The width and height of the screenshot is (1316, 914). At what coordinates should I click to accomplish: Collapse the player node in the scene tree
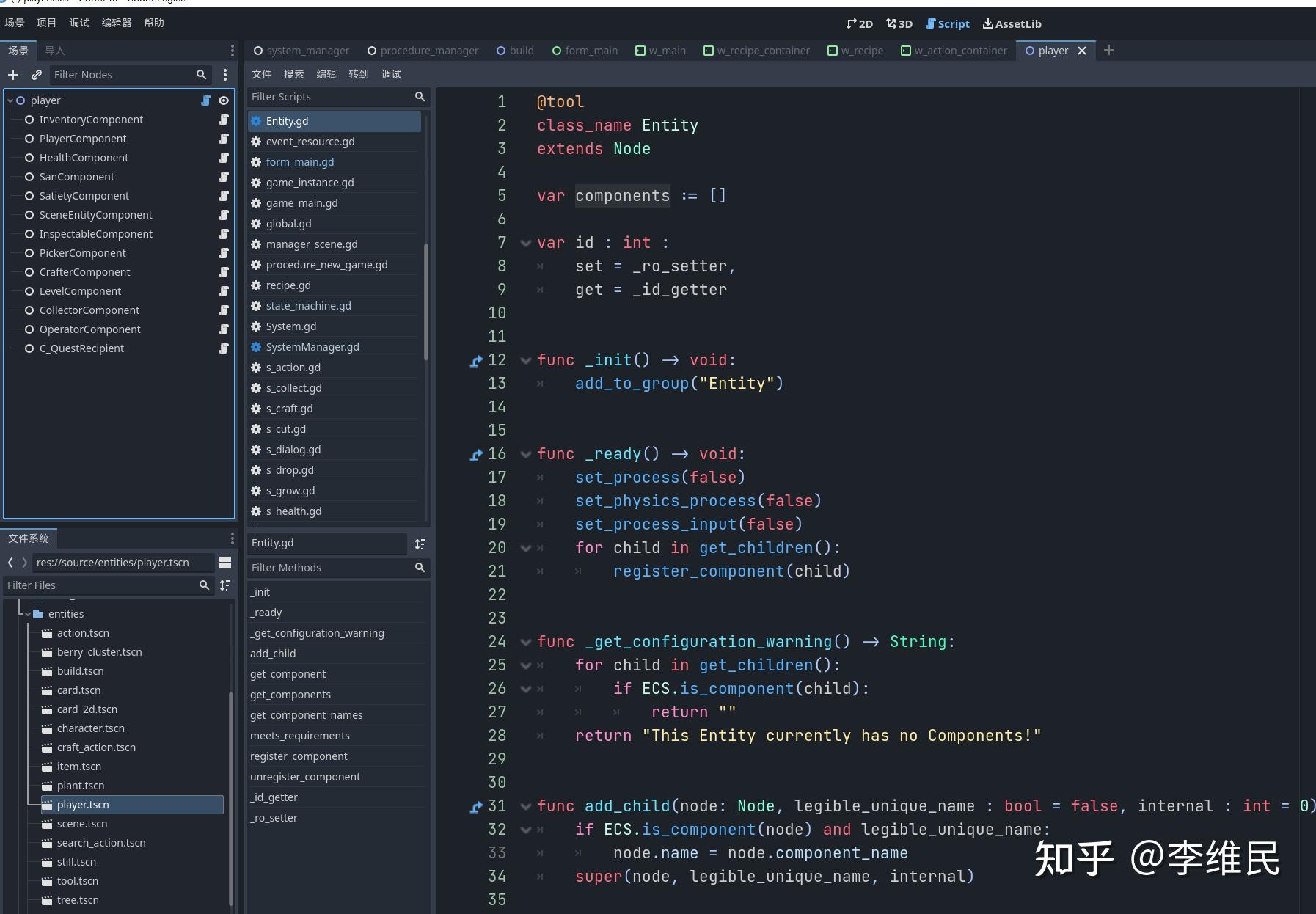point(10,100)
